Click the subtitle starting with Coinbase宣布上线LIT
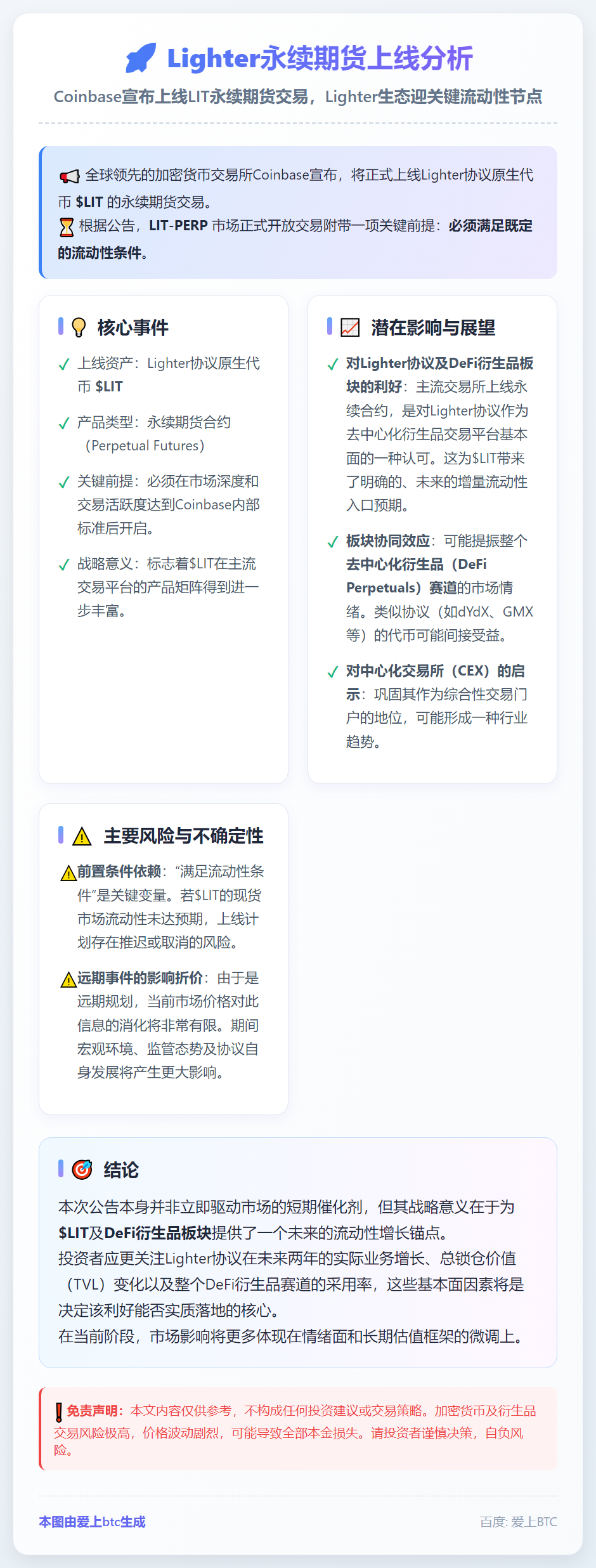This screenshot has height=1568, width=596. click(298, 96)
